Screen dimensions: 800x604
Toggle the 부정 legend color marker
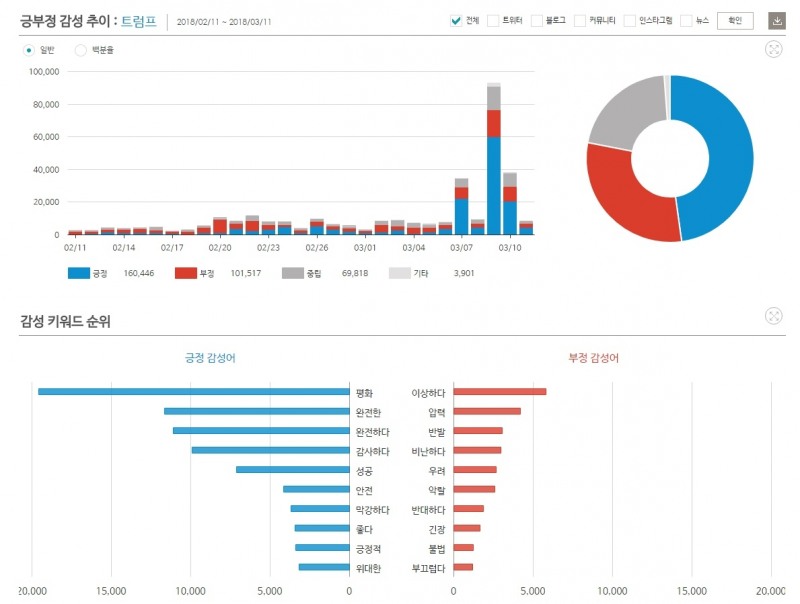coord(186,272)
